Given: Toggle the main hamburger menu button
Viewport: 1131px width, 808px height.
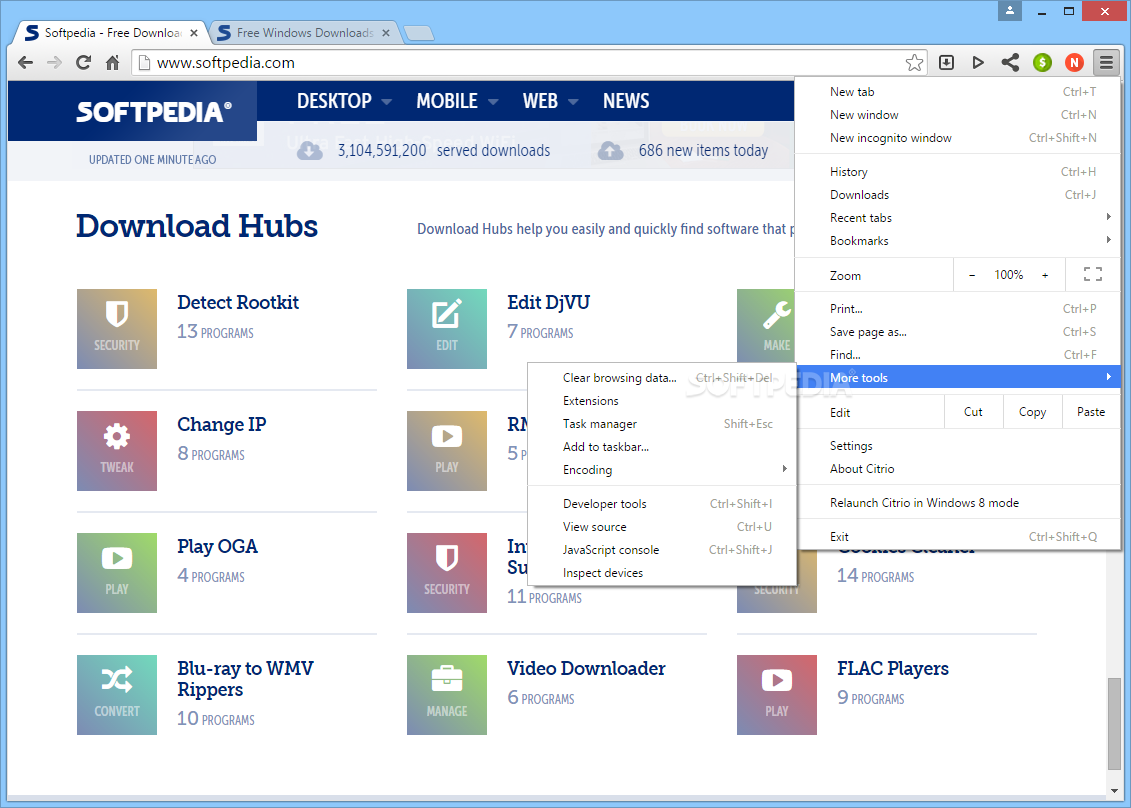Looking at the screenshot, I should click(x=1106, y=63).
